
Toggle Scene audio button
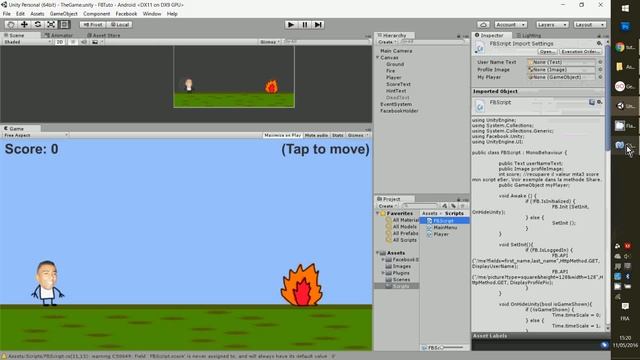(x=84, y=42)
